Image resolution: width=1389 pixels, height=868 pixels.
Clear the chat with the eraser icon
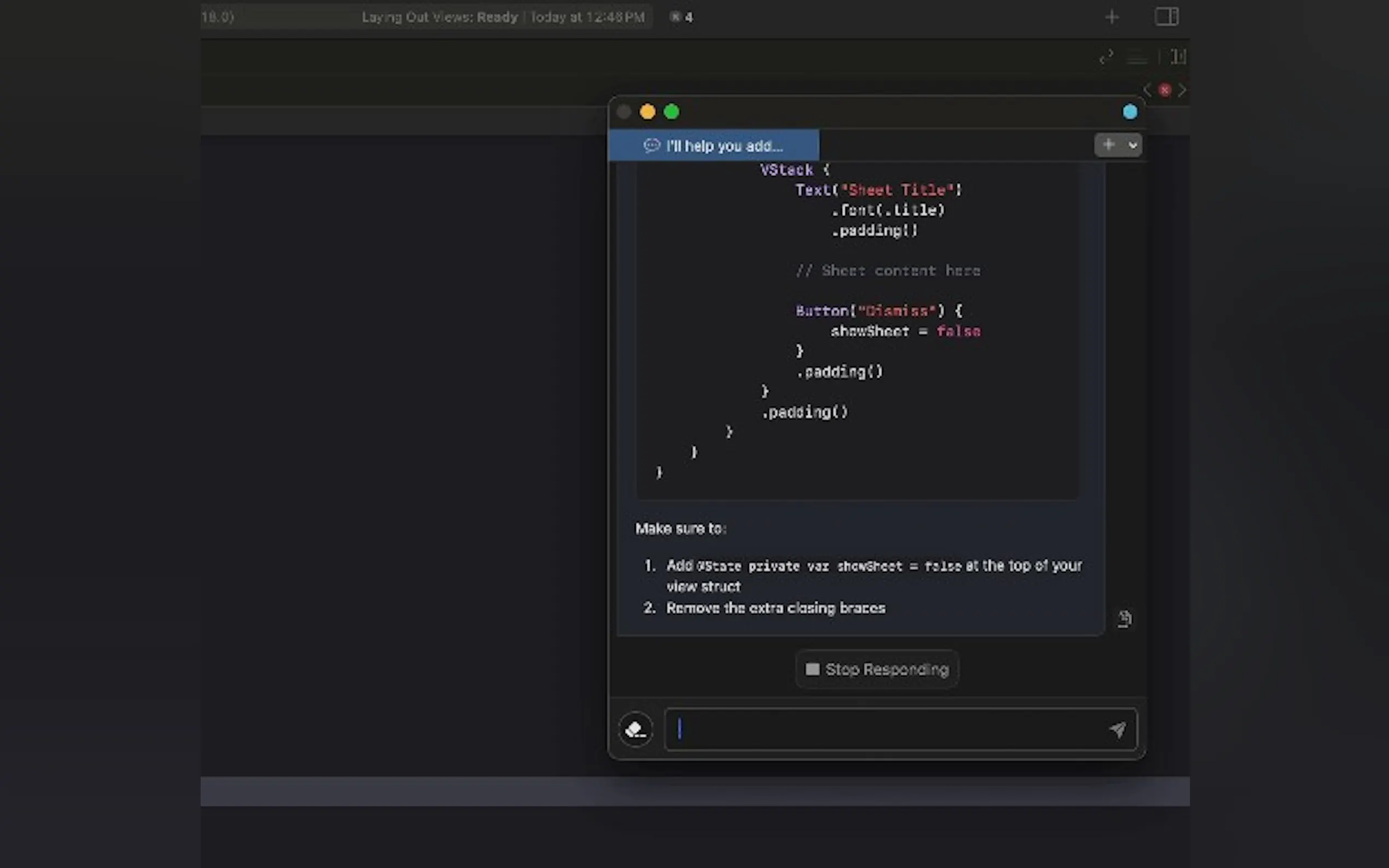pyautogui.click(x=635, y=730)
